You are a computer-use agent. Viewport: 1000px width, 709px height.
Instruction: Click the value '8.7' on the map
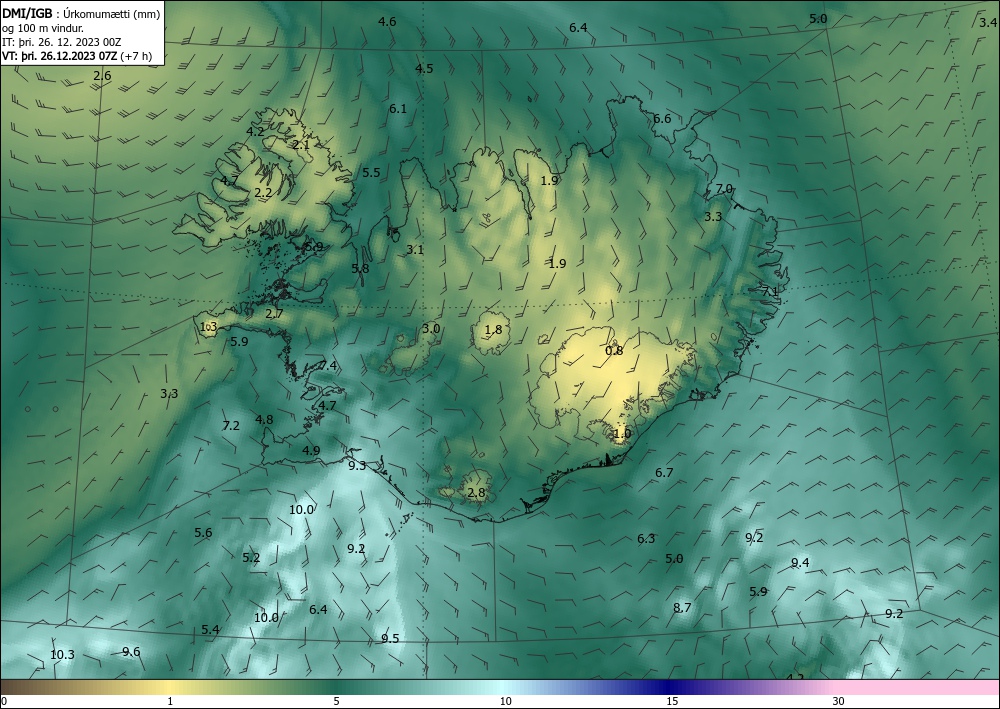(682, 608)
